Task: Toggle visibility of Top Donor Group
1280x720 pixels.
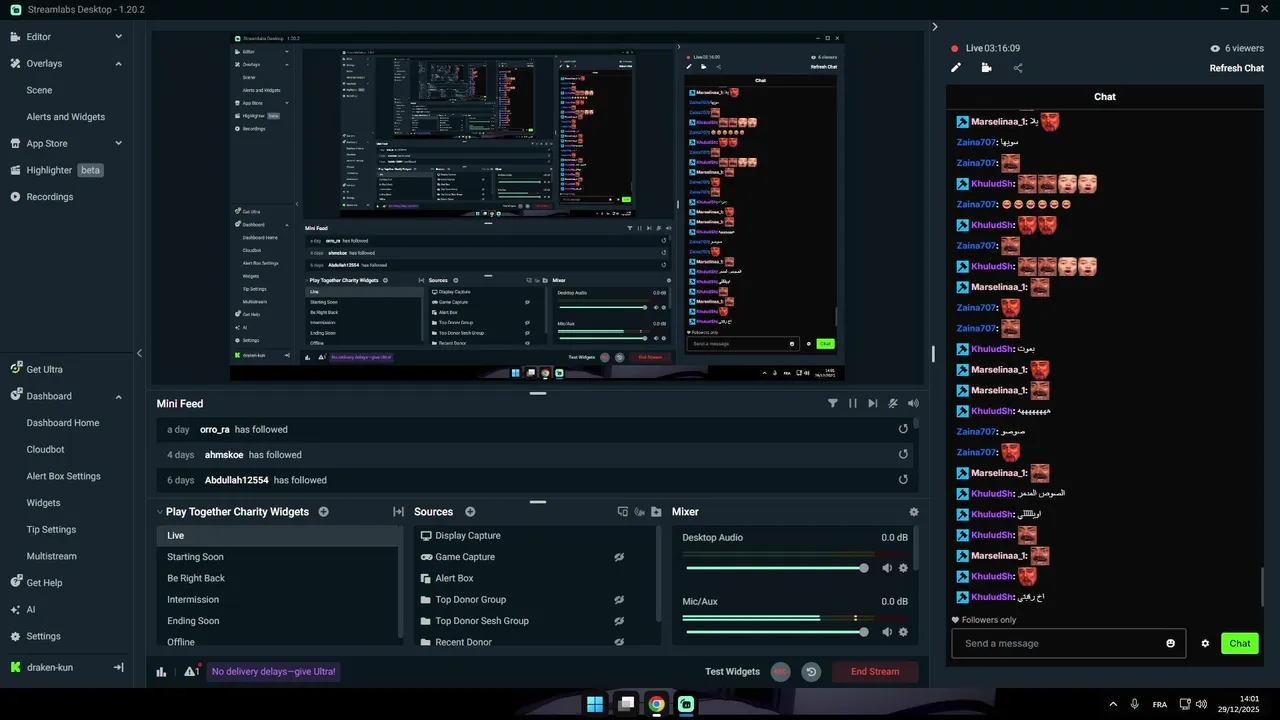Action: click(619, 600)
